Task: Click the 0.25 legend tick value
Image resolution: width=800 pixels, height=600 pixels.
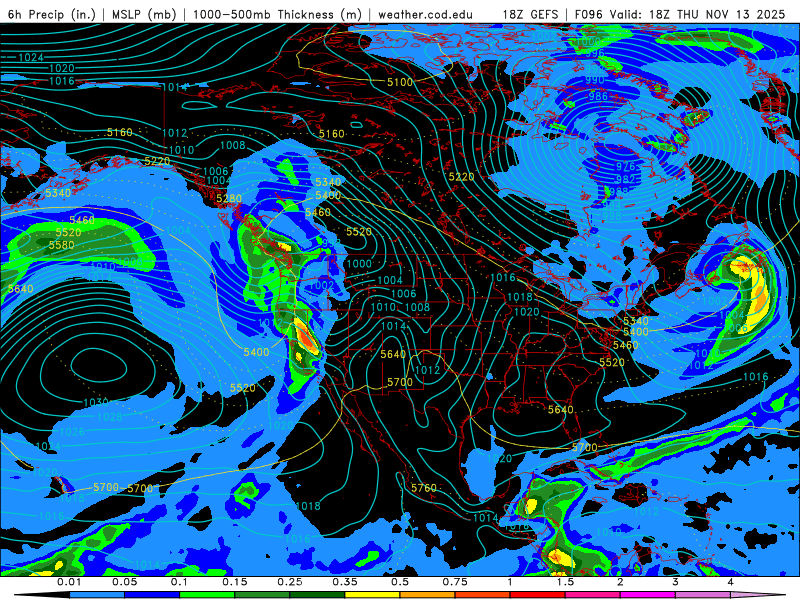Action: pyautogui.click(x=289, y=582)
